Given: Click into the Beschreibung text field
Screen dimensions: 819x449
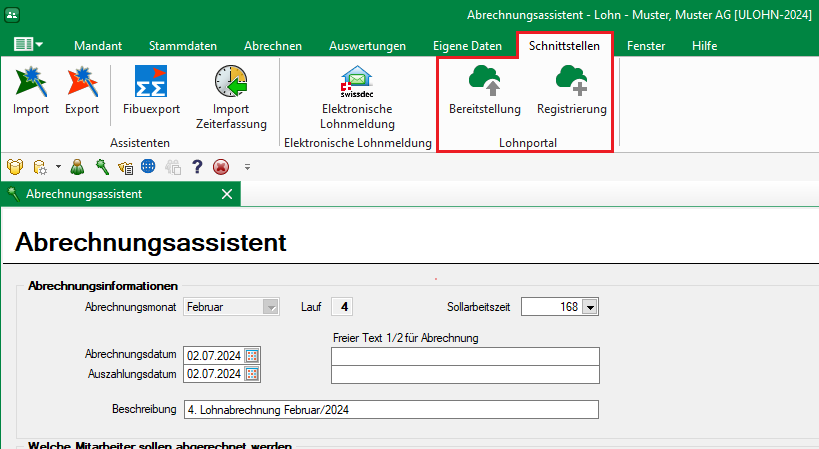Looking at the screenshot, I should 390,409.
